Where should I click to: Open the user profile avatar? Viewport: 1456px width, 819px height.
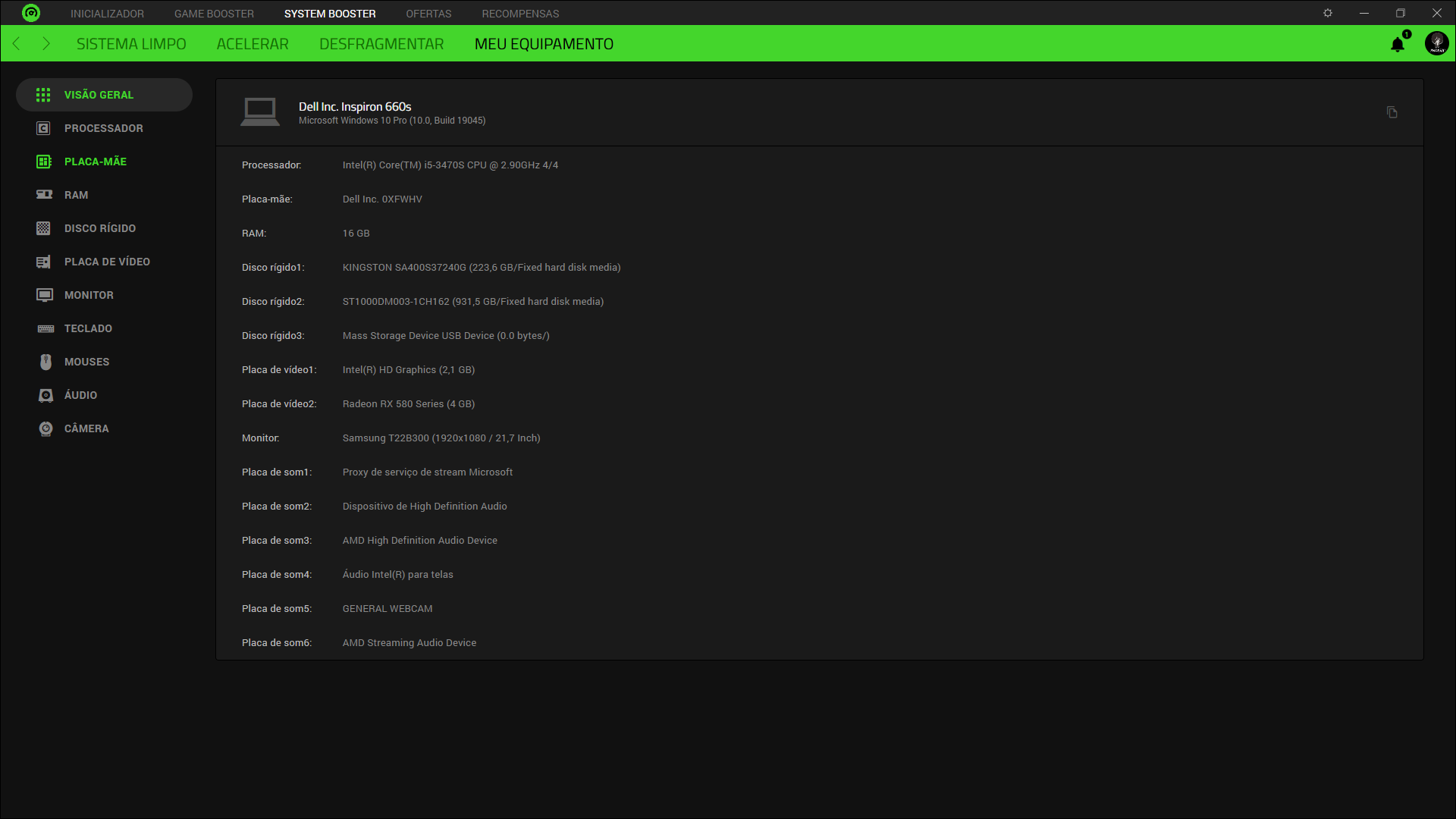click(x=1436, y=43)
